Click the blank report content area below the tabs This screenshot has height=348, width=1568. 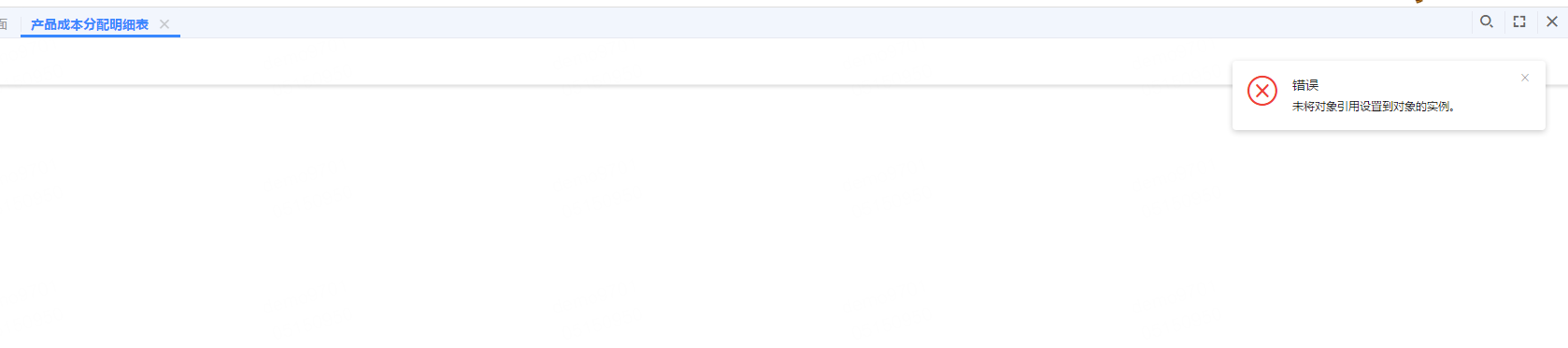(x=617, y=217)
